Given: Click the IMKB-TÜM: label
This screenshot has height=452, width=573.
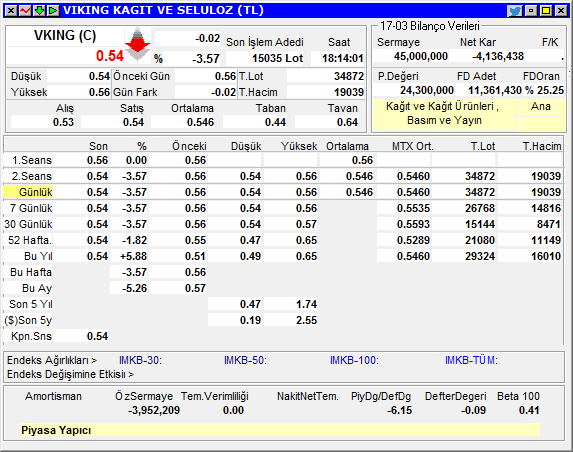Looking at the screenshot, I should [x=471, y=360].
